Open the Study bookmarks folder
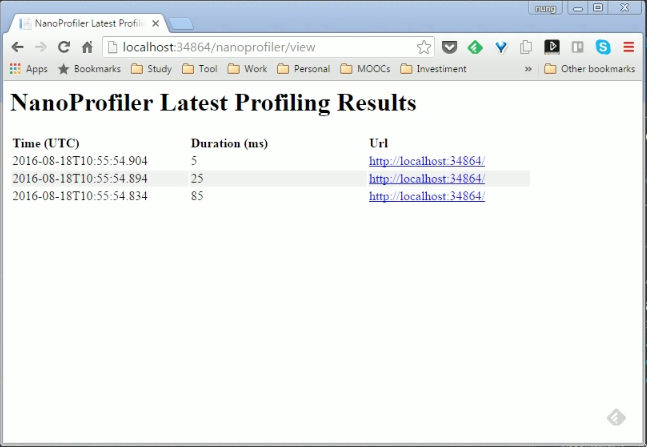The width and height of the screenshot is (647, 447). pyautogui.click(x=151, y=69)
